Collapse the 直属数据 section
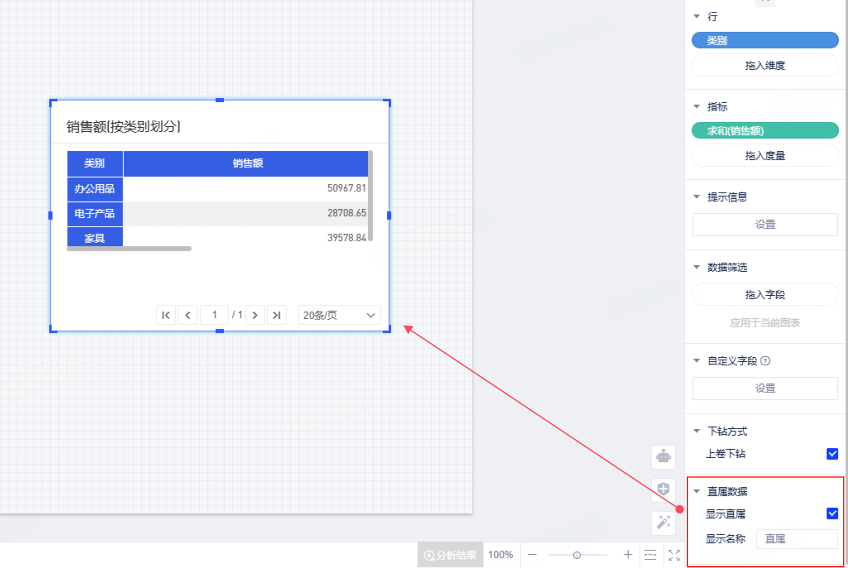848x568 pixels. (x=697, y=492)
